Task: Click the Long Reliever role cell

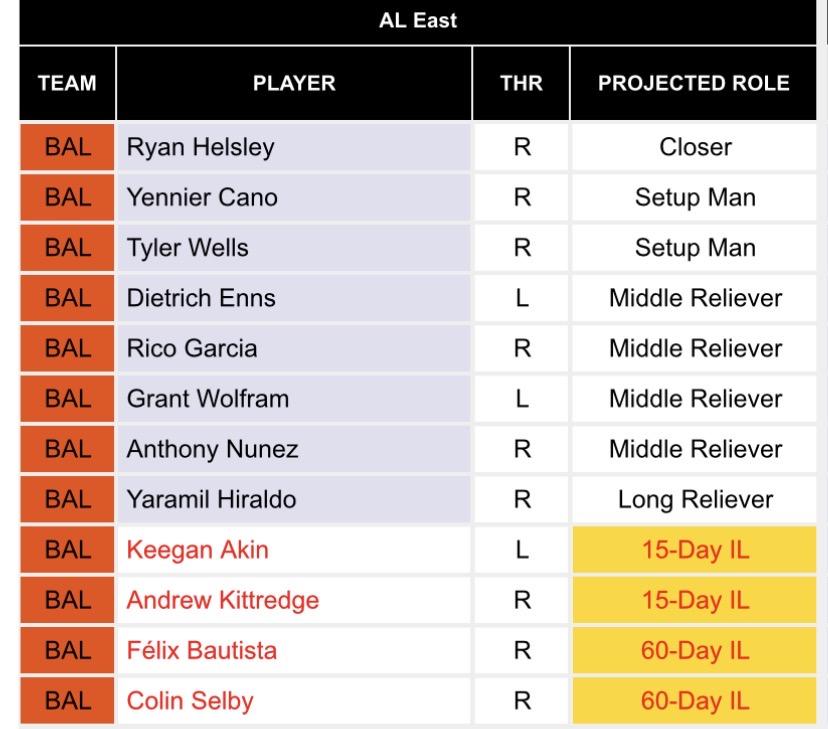Action: coord(695,500)
